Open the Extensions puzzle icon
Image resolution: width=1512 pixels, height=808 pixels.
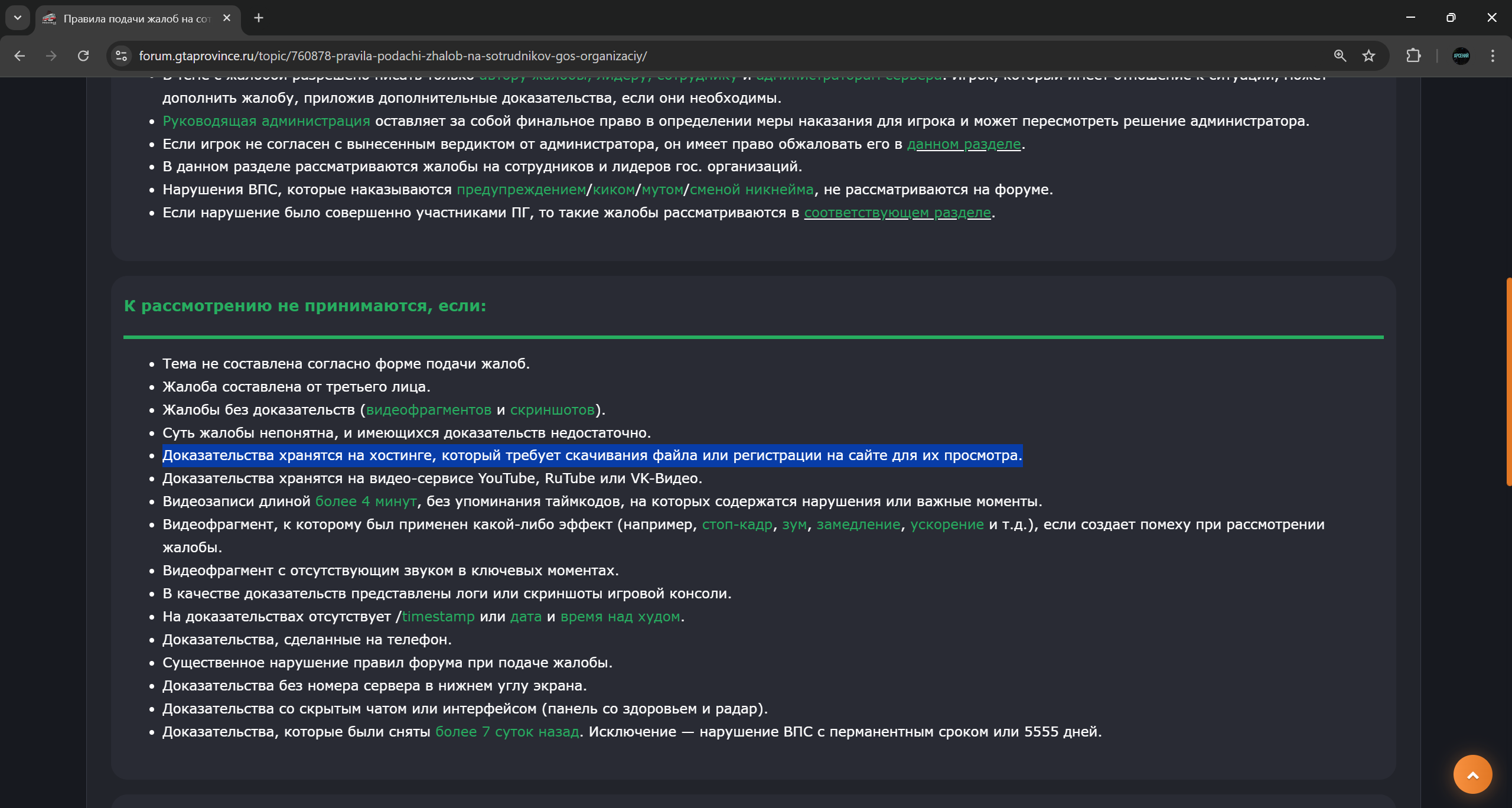point(1413,56)
